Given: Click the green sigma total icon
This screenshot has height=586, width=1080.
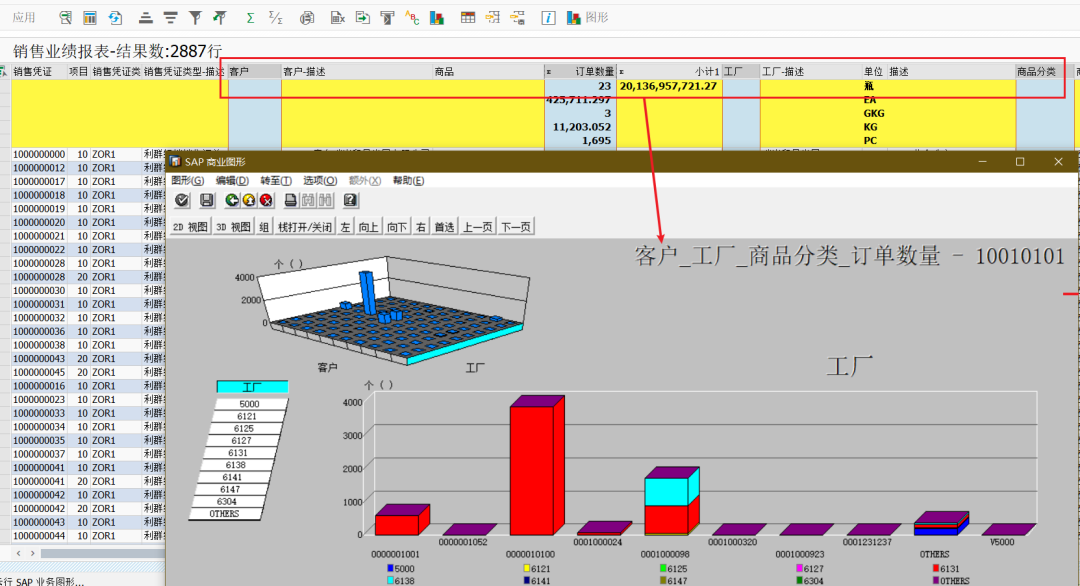Looking at the screenshot, I should tap(250, 18).
